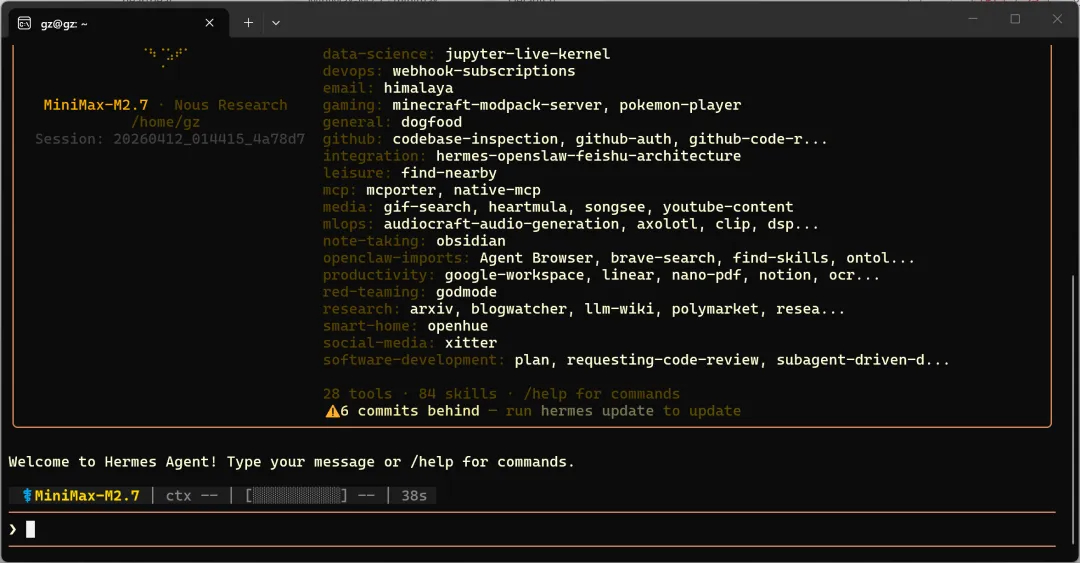Screen dimensions: 1080x563
Task: Click the 'MiniMax-M2.7' header text
Action: tap(96, 105)
